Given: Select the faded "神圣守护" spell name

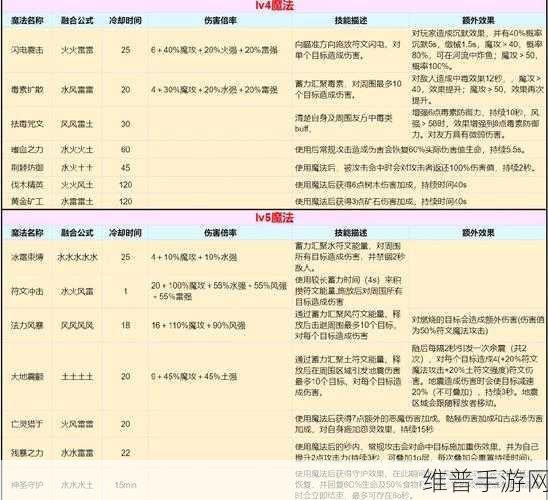Looking at the screenshot, I should (x=27, y=485).
